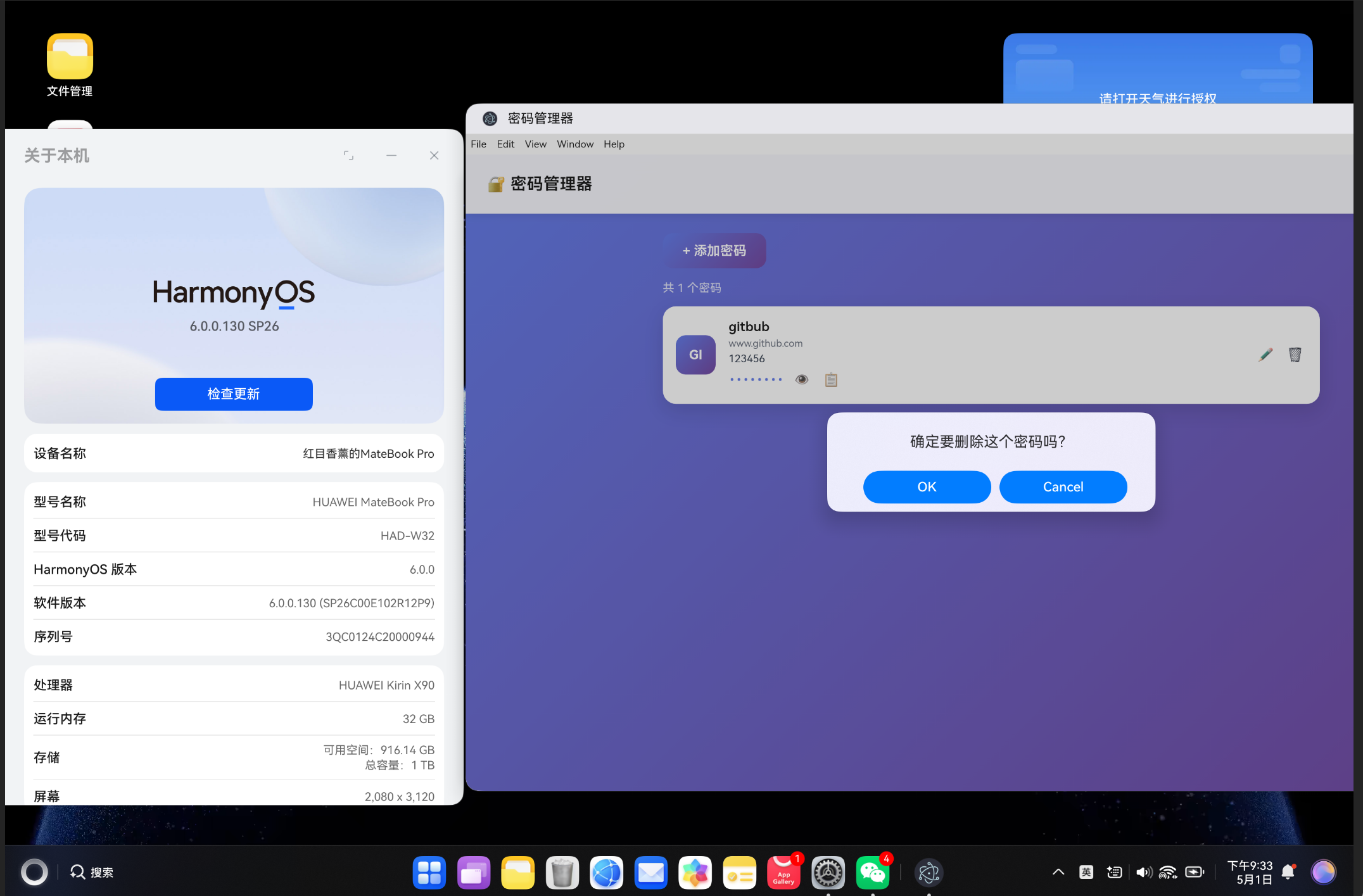Image resolution: width=1363 pixels, height=896 pixels.
Task: Launch the browser globe icon in dock
Action: (x=606, y=873)
